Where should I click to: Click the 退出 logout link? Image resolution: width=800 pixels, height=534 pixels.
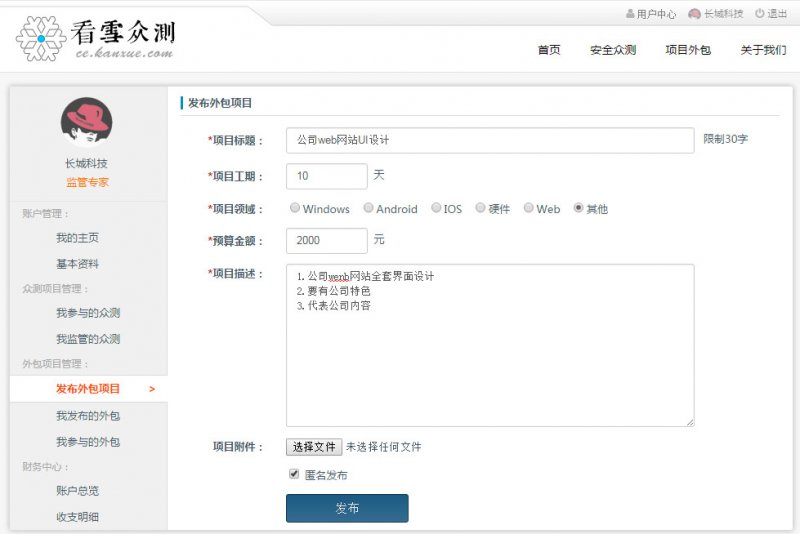[777, 14]
